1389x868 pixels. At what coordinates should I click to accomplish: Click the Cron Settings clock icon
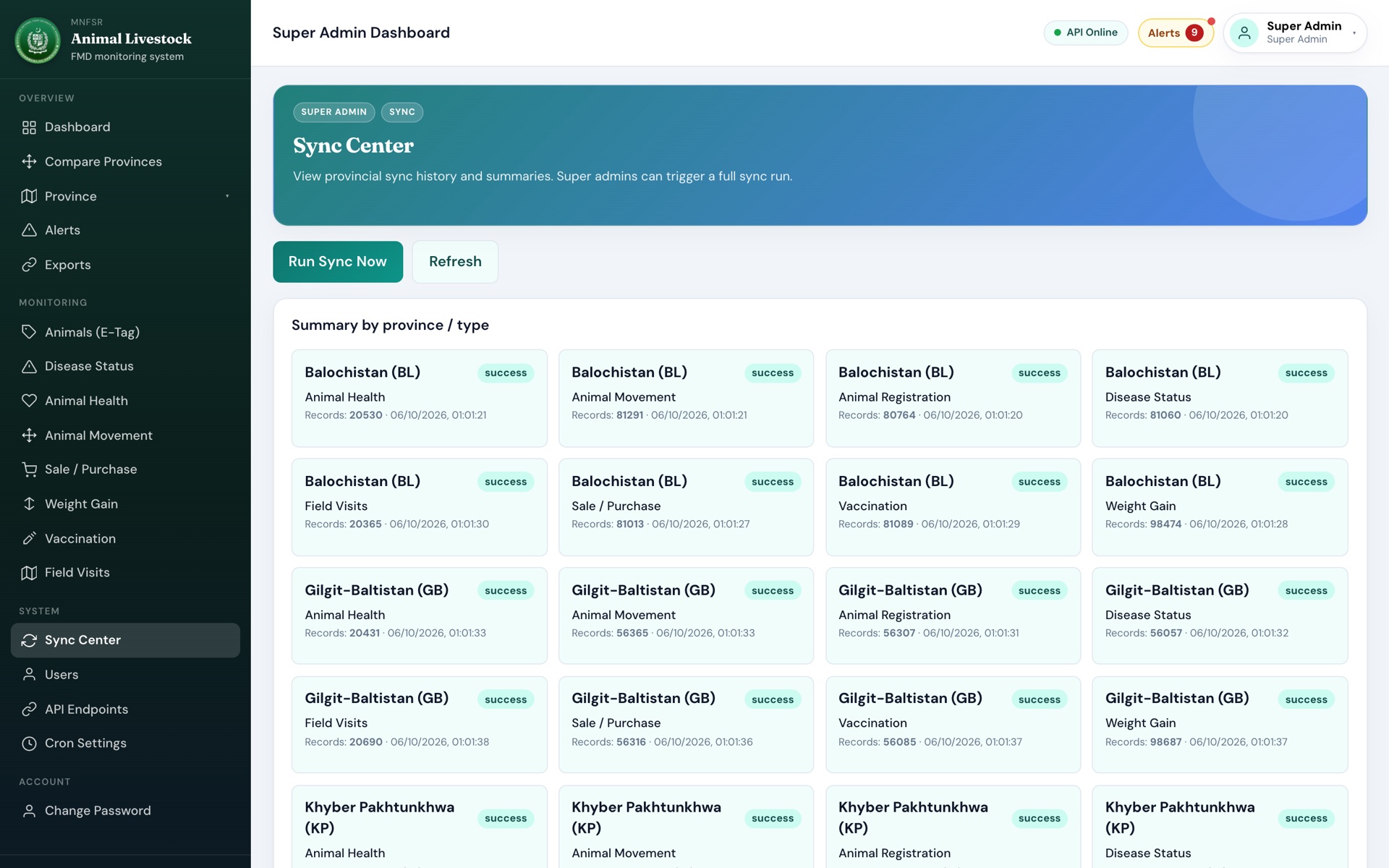point(29,744)
